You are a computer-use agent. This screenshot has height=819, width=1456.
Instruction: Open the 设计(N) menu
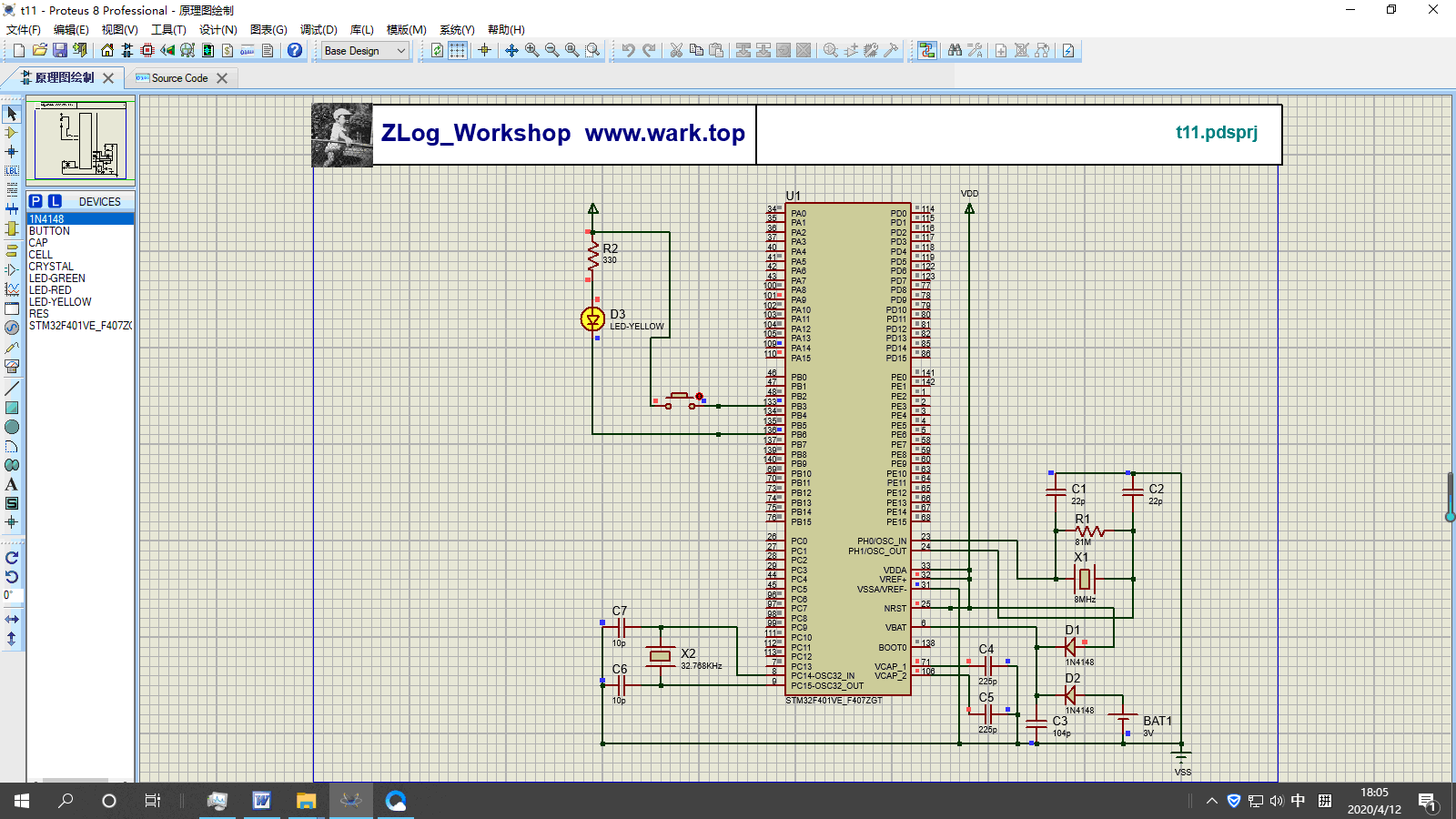point(217,30)
